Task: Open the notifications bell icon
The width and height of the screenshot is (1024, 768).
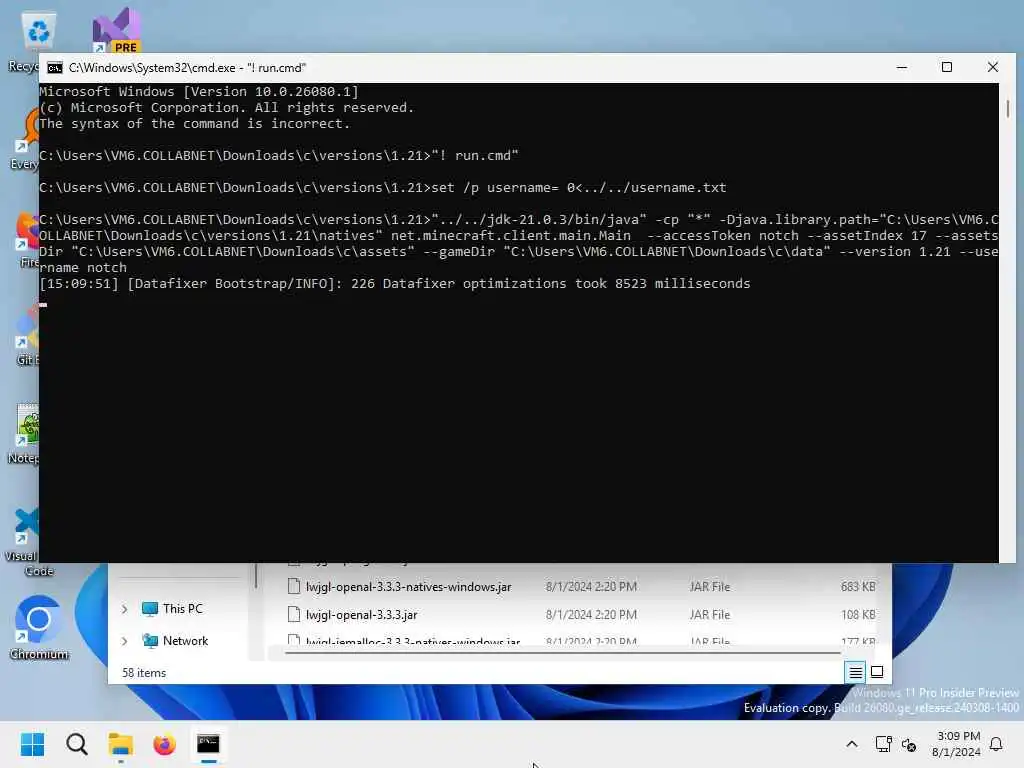Action: click(x=996, y=744)
